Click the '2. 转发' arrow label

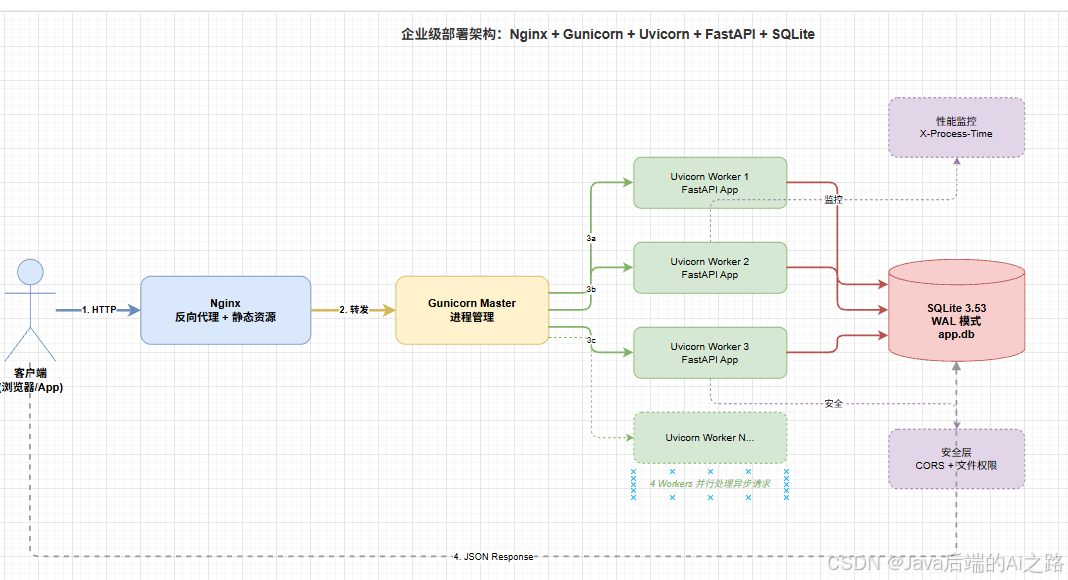point(354,310)
